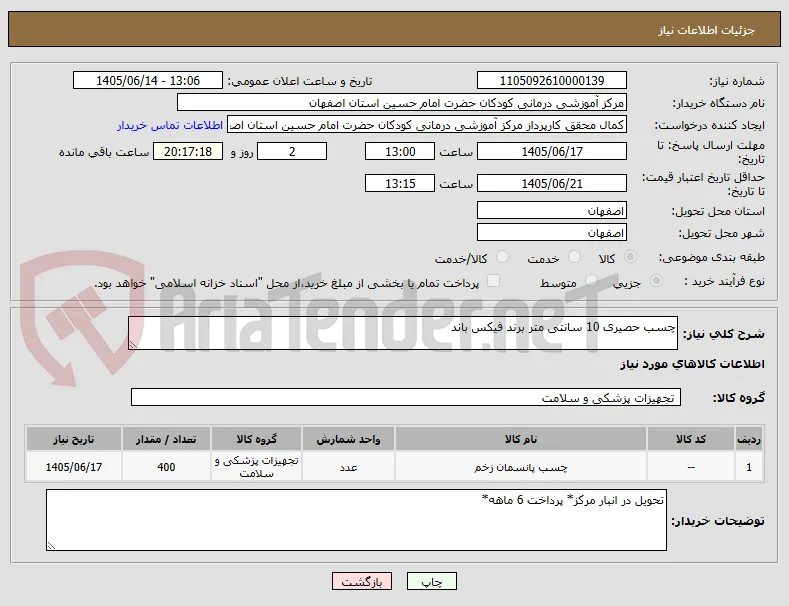Click the unit cell عدد

coord(348,467)
